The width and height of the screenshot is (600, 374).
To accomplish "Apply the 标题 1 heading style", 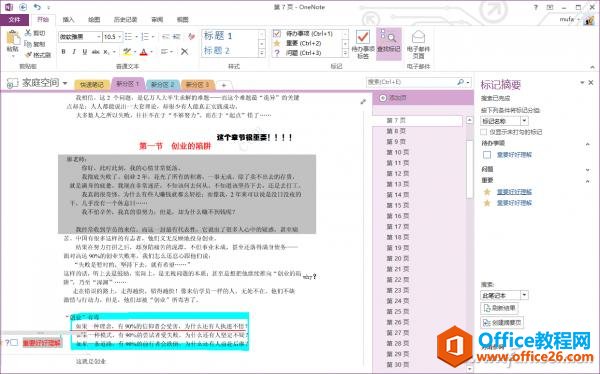I will click(218, 36).
